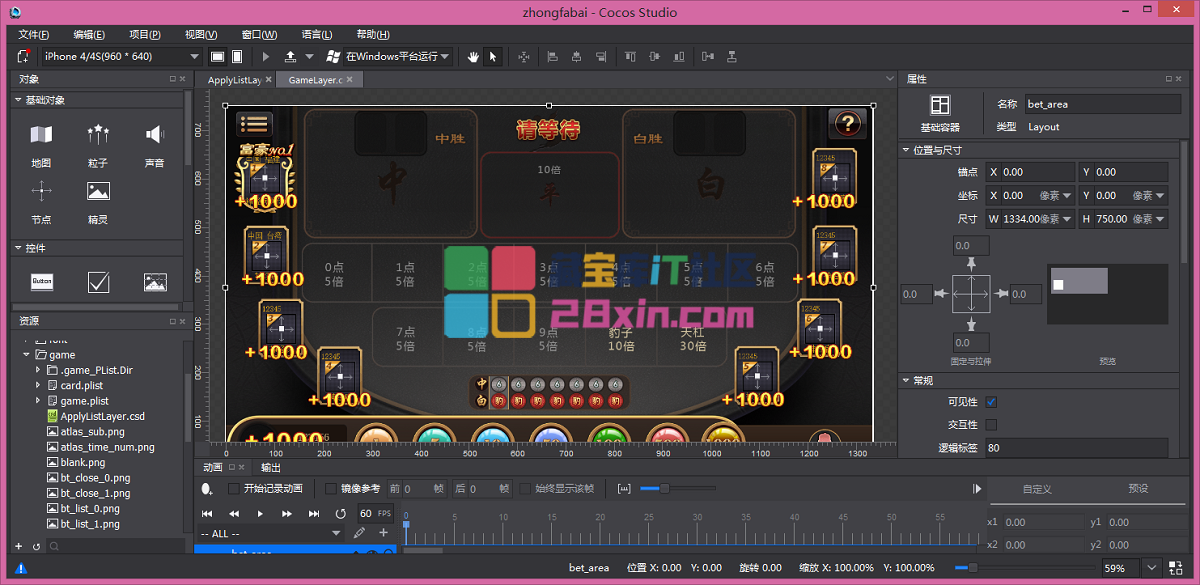Click the publish/export icon in toolbar

click(x=290, y=57)
